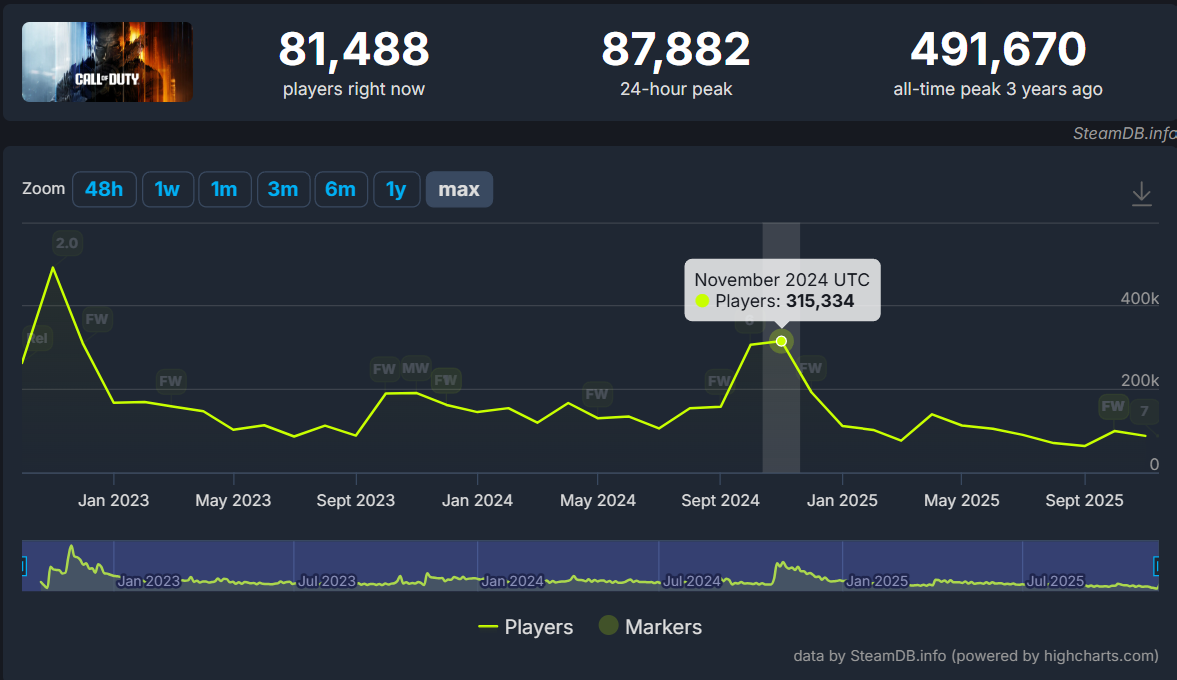Click the November 2024 data point
The image size is (1177, 680).
coord(781,341)
